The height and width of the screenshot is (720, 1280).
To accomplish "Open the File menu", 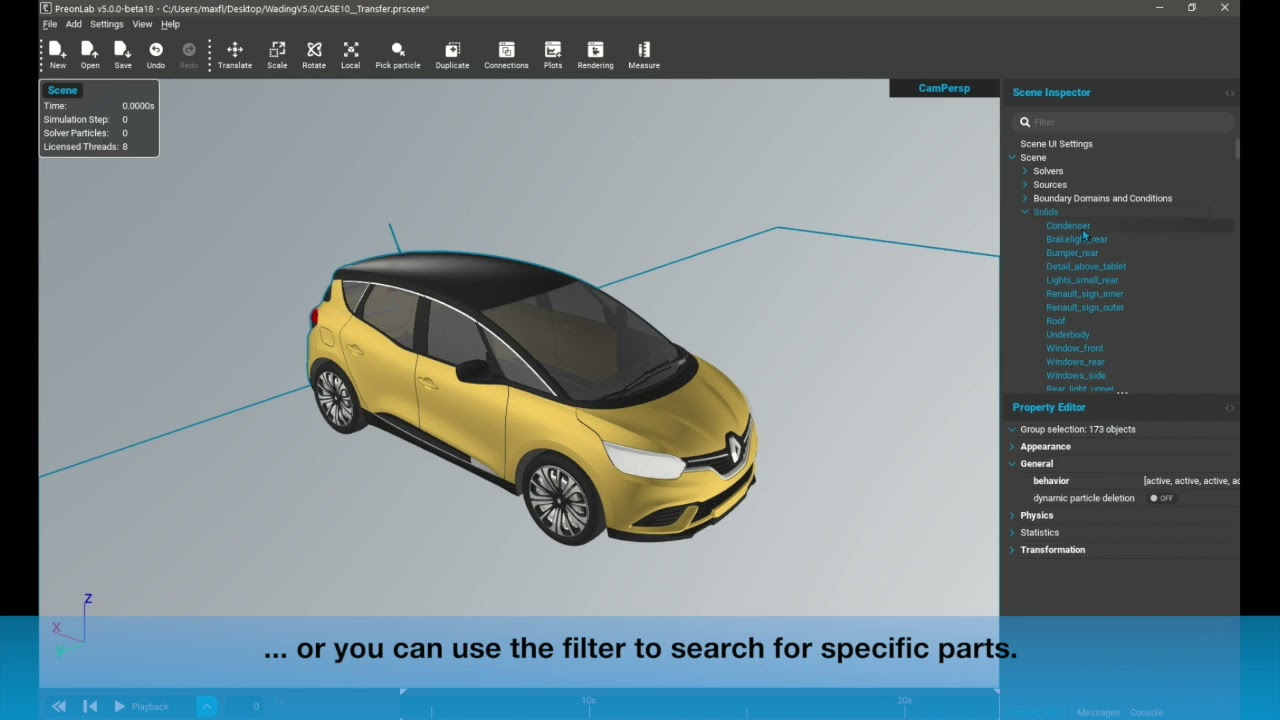I will coord(50,24).
